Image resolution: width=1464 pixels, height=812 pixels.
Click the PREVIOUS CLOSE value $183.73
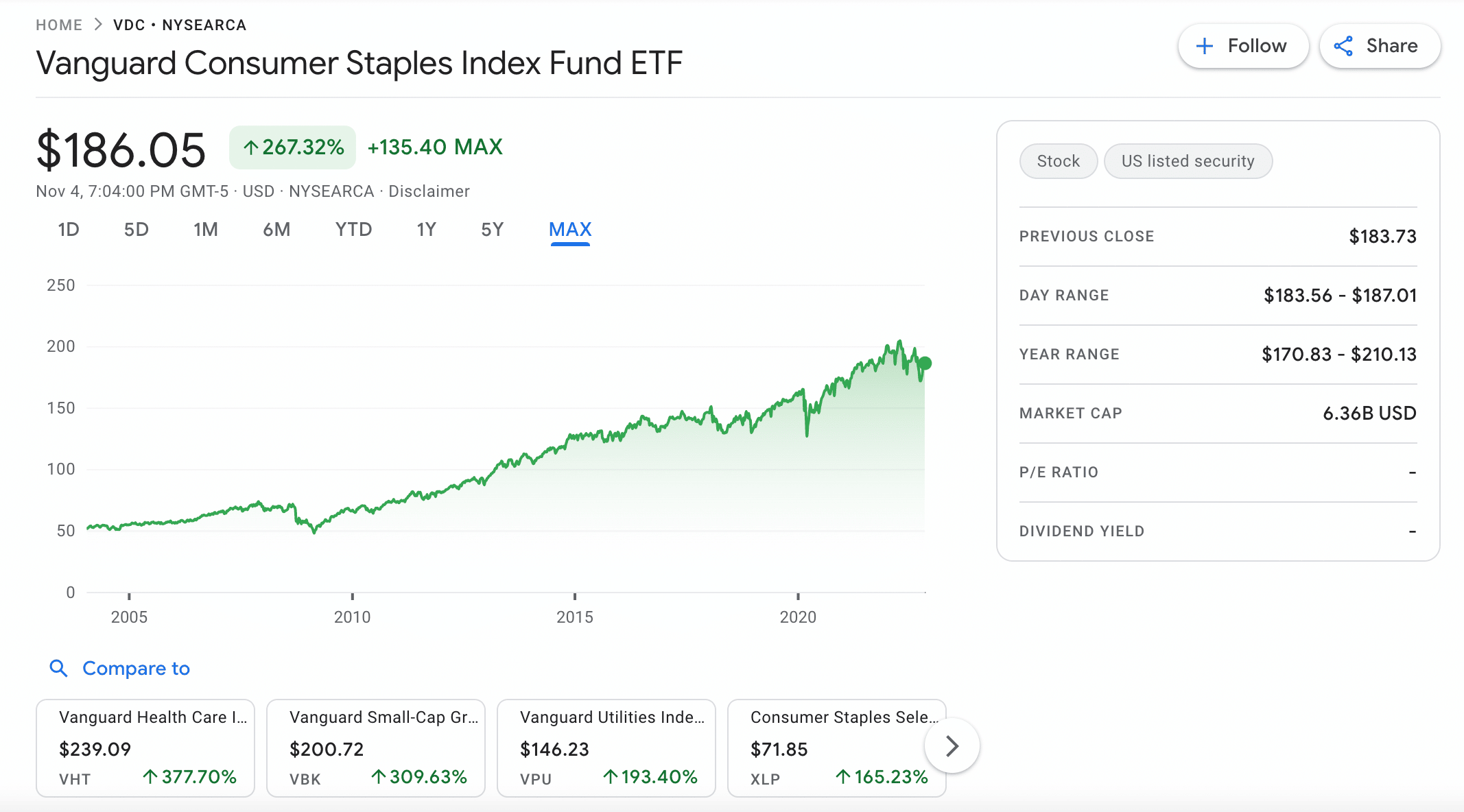coord(1382,237)
